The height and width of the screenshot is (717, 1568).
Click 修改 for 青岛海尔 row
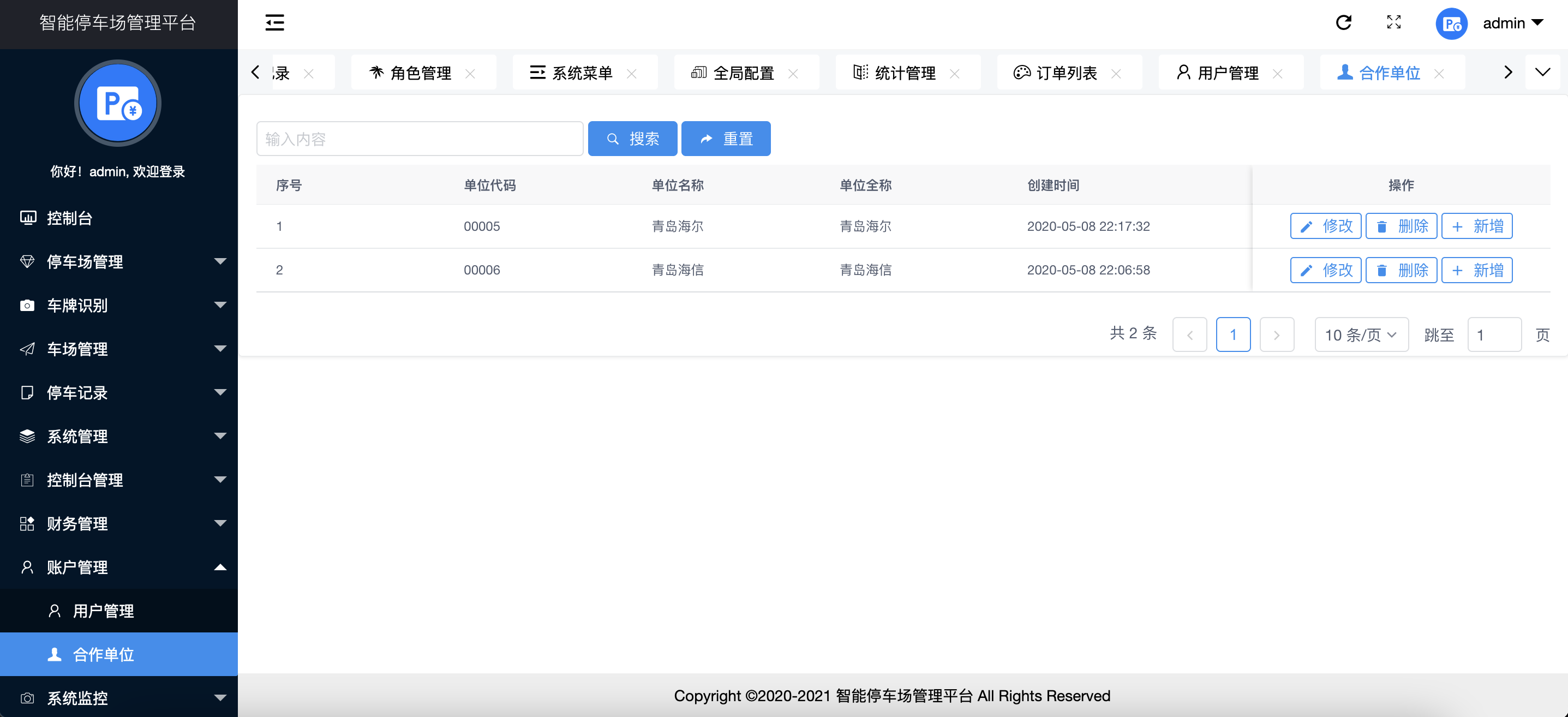[x=1326, y=226]
